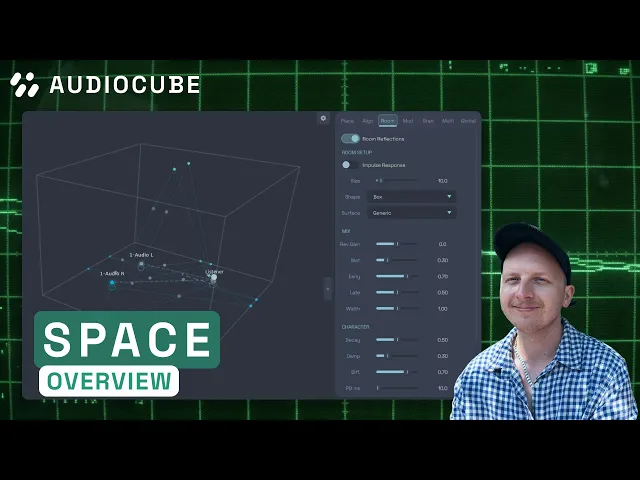640x480 pixels.
Task: Switch to the Multi tab
Action: point(448,121)
